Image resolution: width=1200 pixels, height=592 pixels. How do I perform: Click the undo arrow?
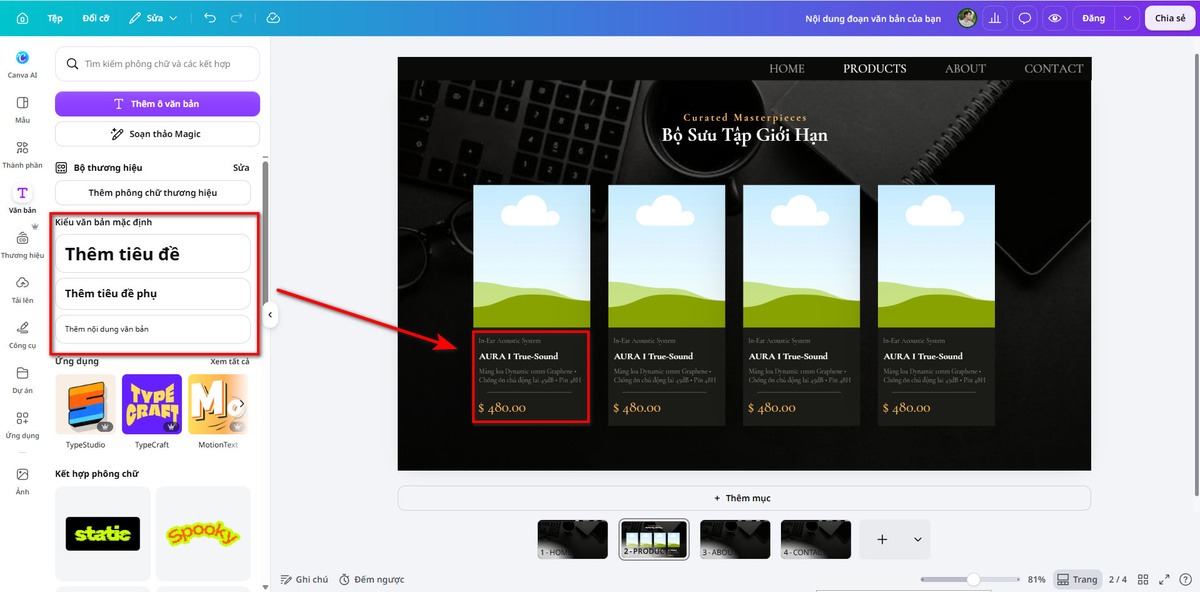pos(209,18)
